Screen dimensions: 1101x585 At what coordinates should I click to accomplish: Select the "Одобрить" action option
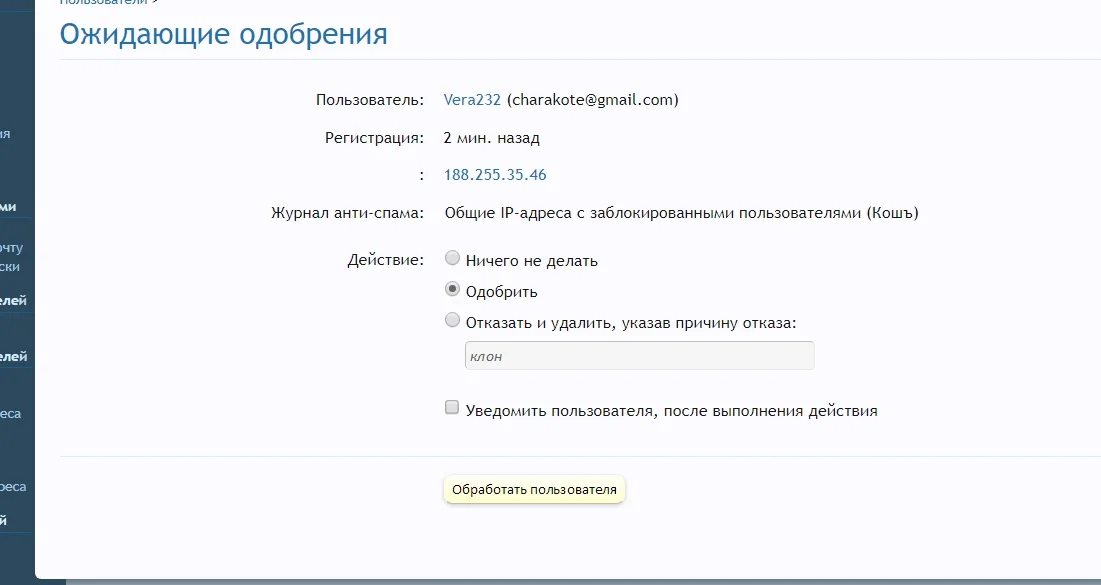pyautogui.click(x=451, y=290)
